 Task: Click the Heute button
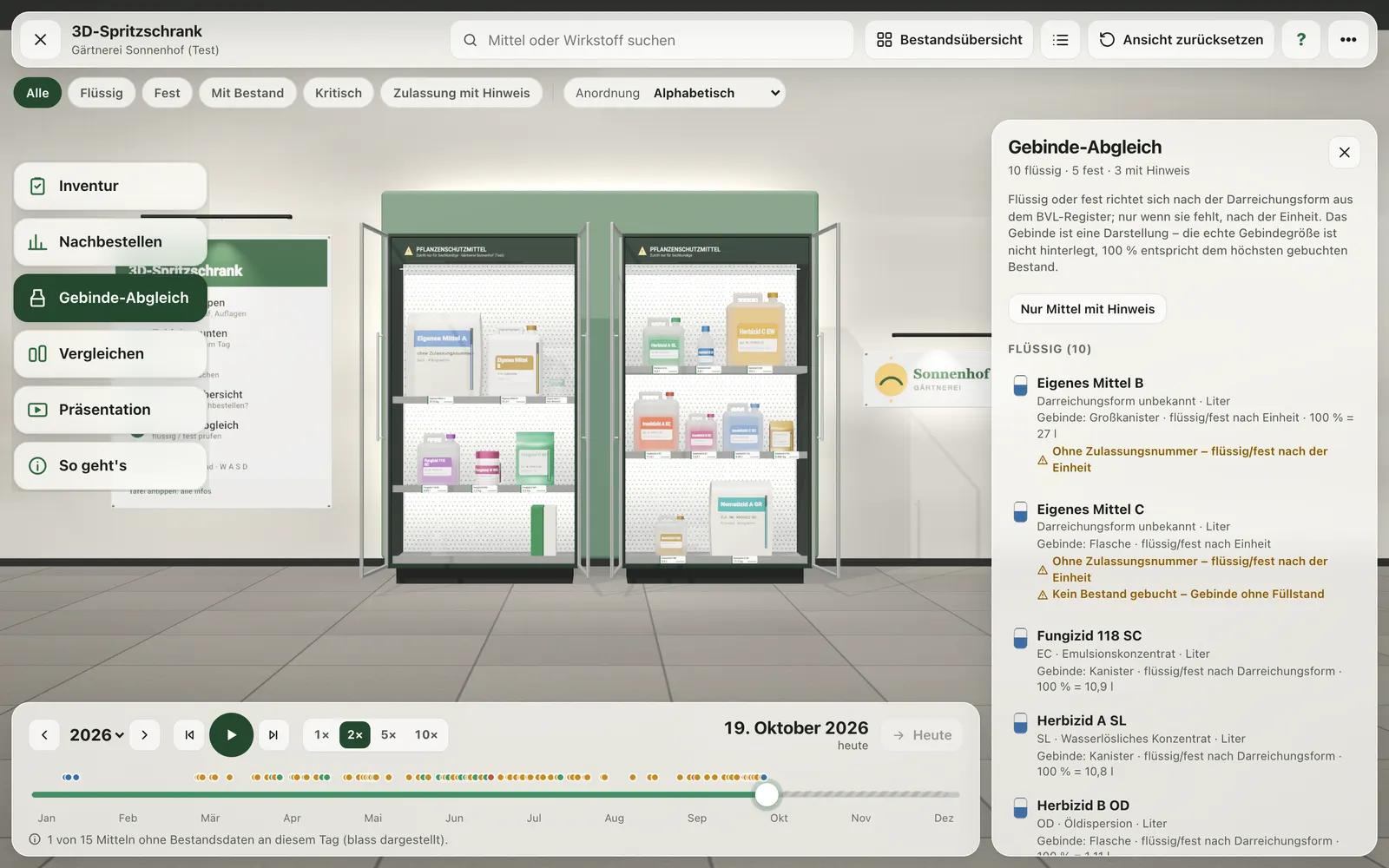(x=922, y=735)
